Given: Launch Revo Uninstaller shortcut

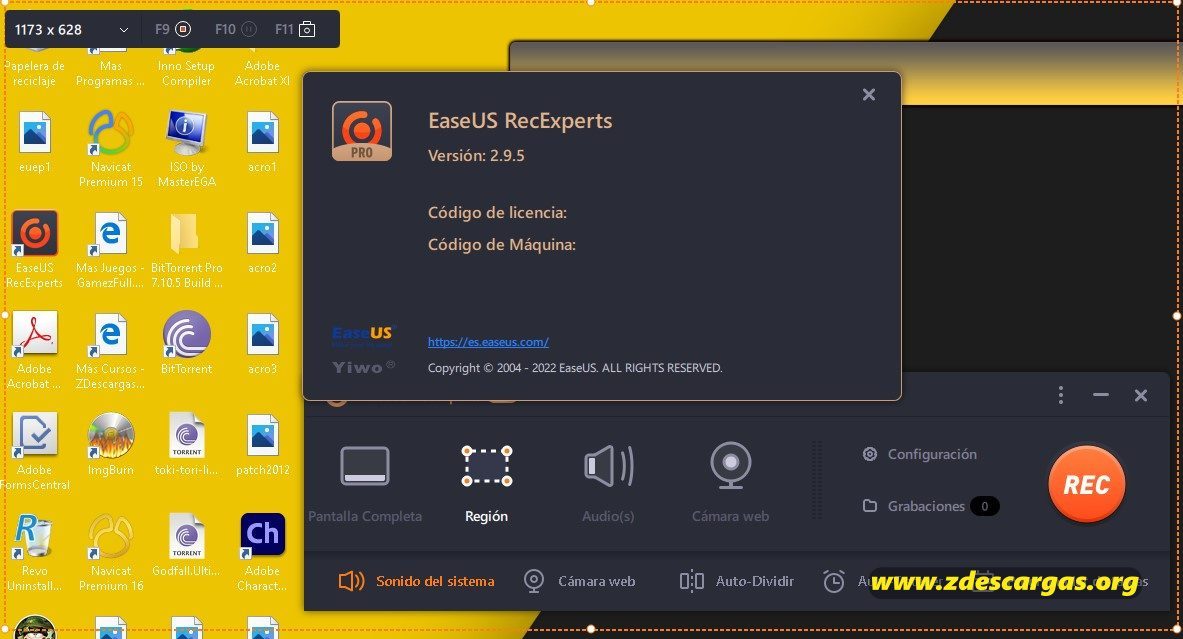Looking at the screenshot, I should [35, 552].
